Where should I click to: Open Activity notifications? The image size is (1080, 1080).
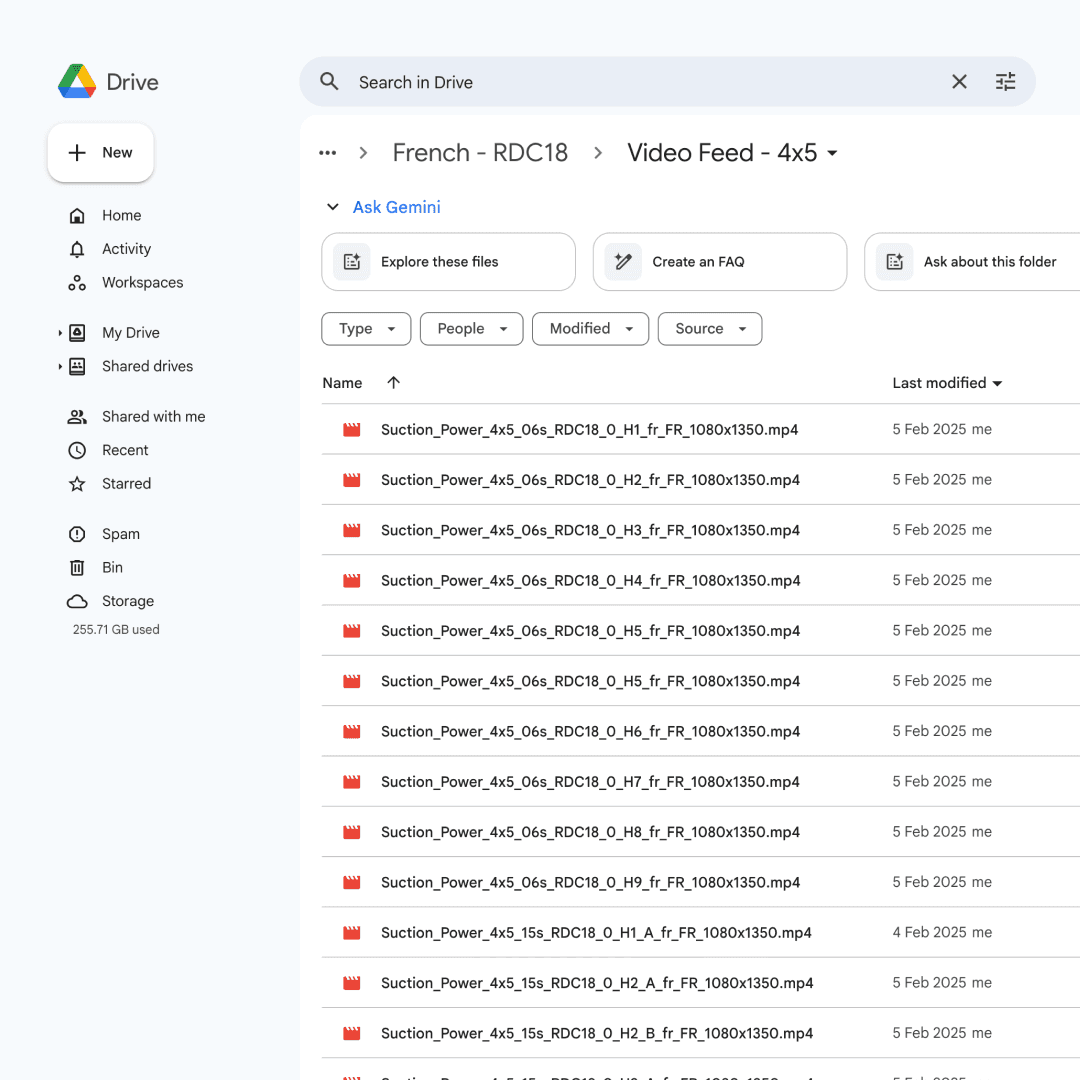pos(126,248)
